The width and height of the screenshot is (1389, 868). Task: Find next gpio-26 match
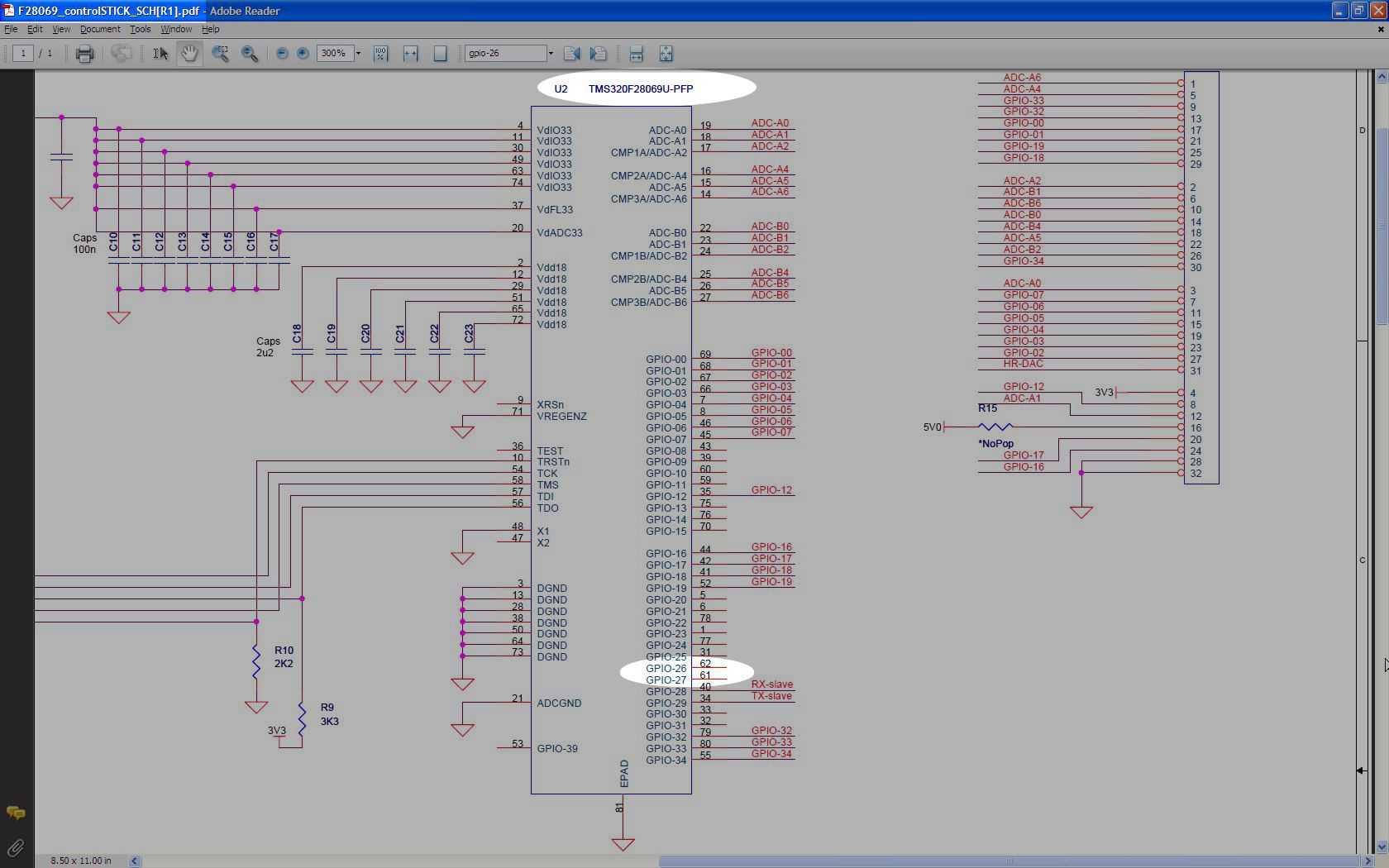(x=599, y=54)
